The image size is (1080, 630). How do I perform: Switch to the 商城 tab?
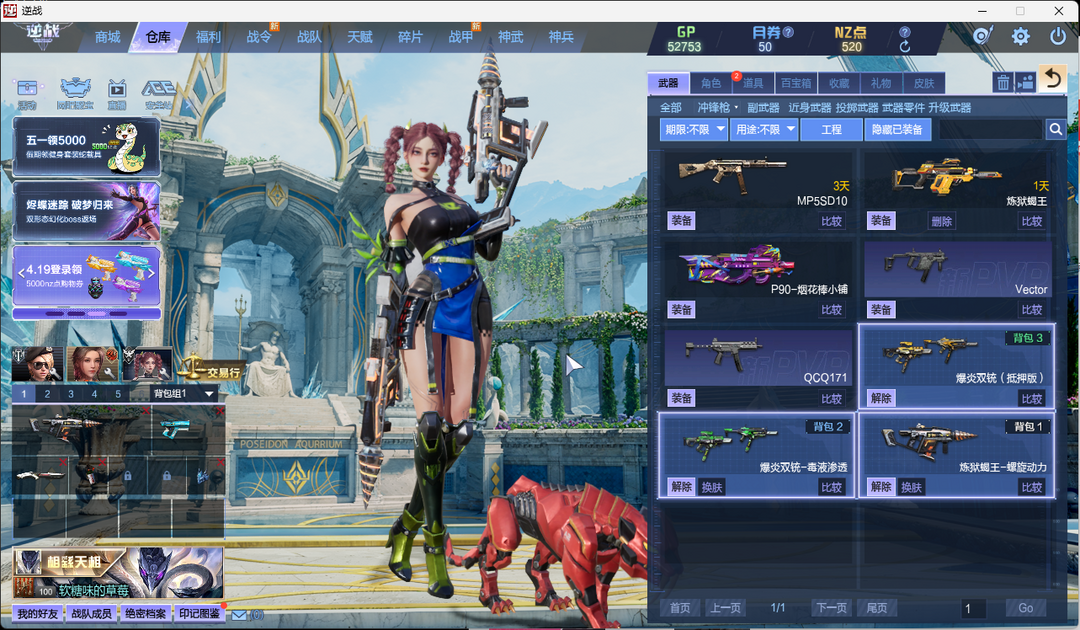(x=107, y=37)
